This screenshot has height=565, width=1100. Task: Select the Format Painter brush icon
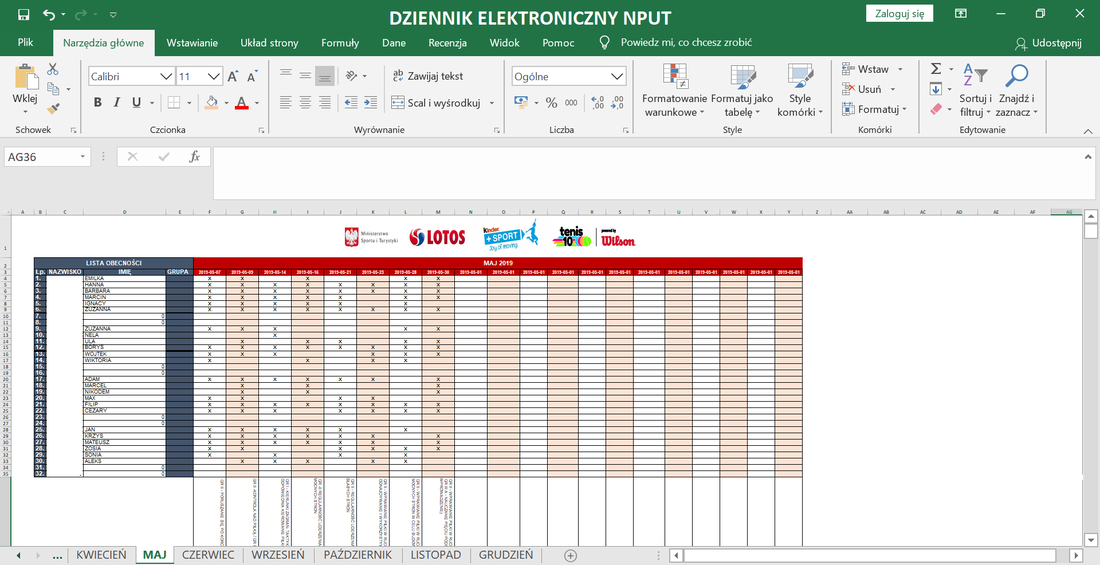coord(53,107)
